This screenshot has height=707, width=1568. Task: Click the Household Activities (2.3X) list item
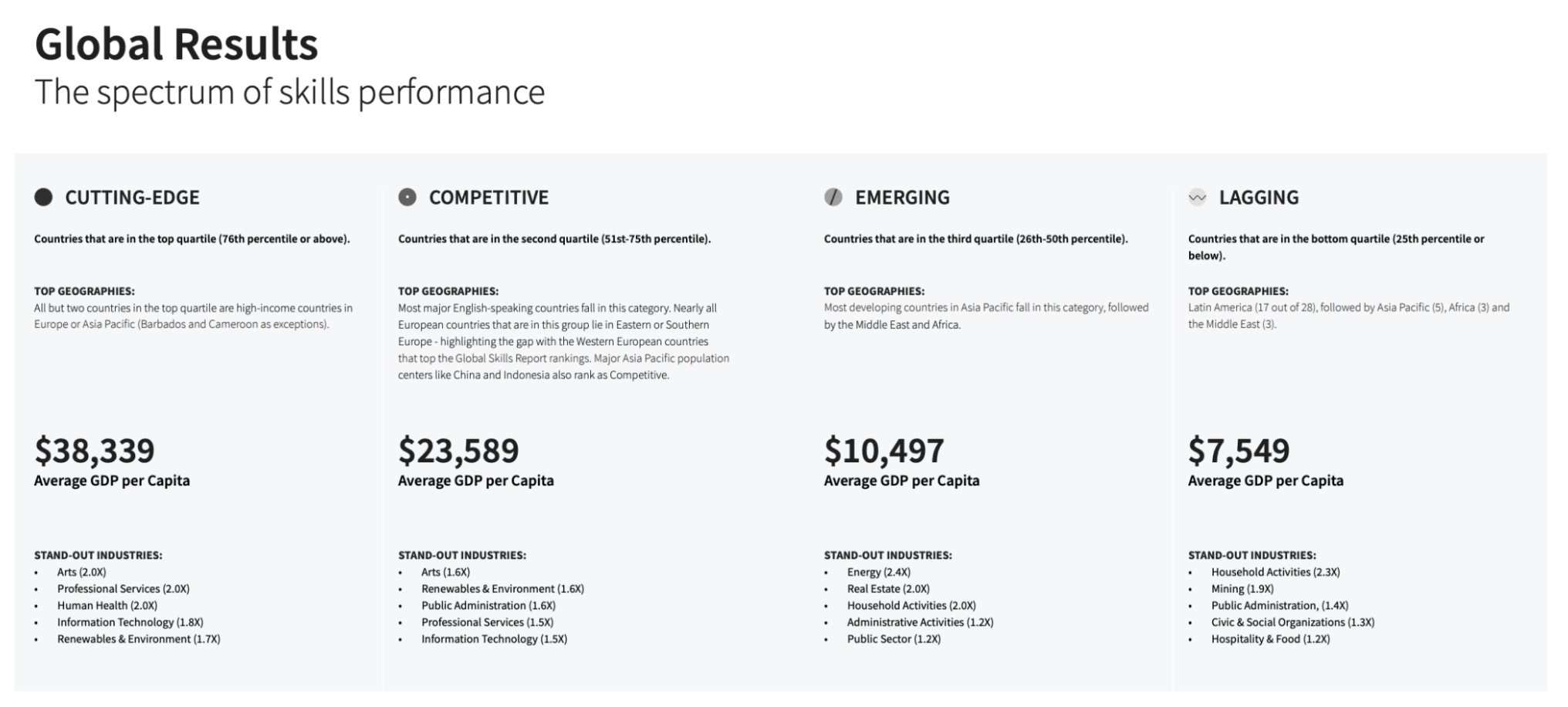coord(1275,572)
